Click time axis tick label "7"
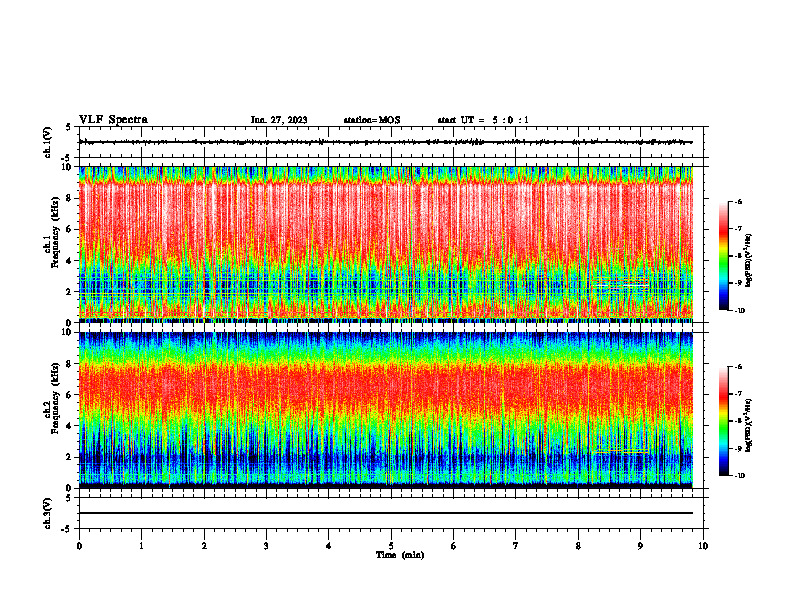Screen dimensions: 792x612 click(x=516, y=546)
